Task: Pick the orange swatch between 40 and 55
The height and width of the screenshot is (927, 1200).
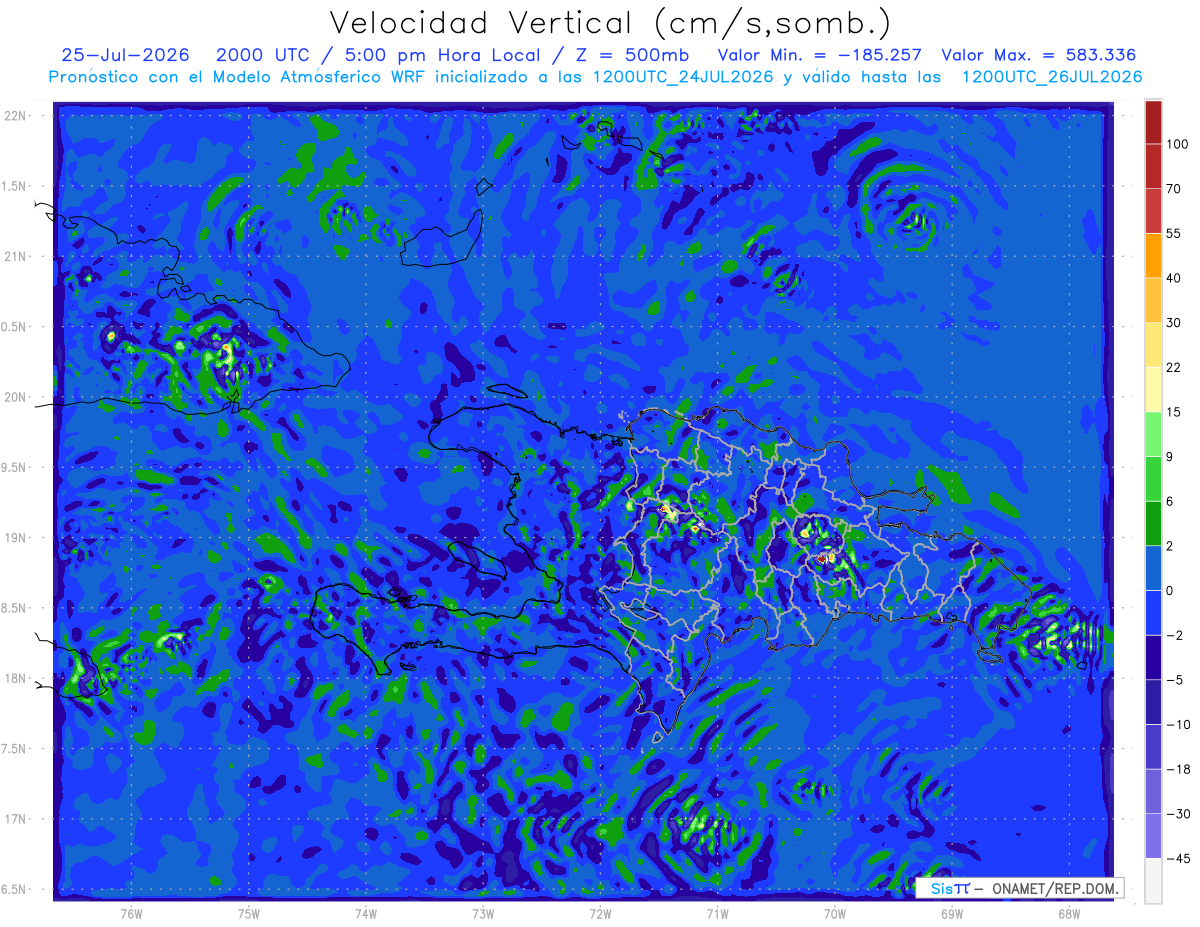Action: [1153, 256]
